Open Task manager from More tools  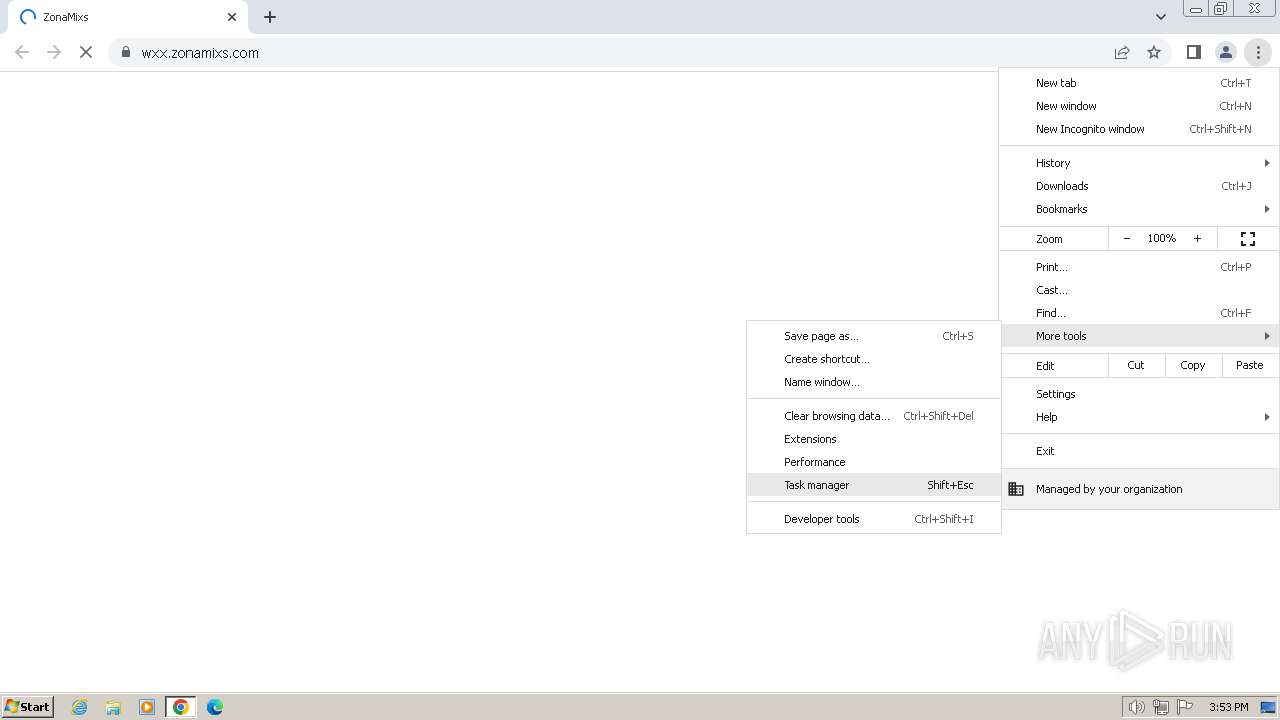tap(873, 485)
